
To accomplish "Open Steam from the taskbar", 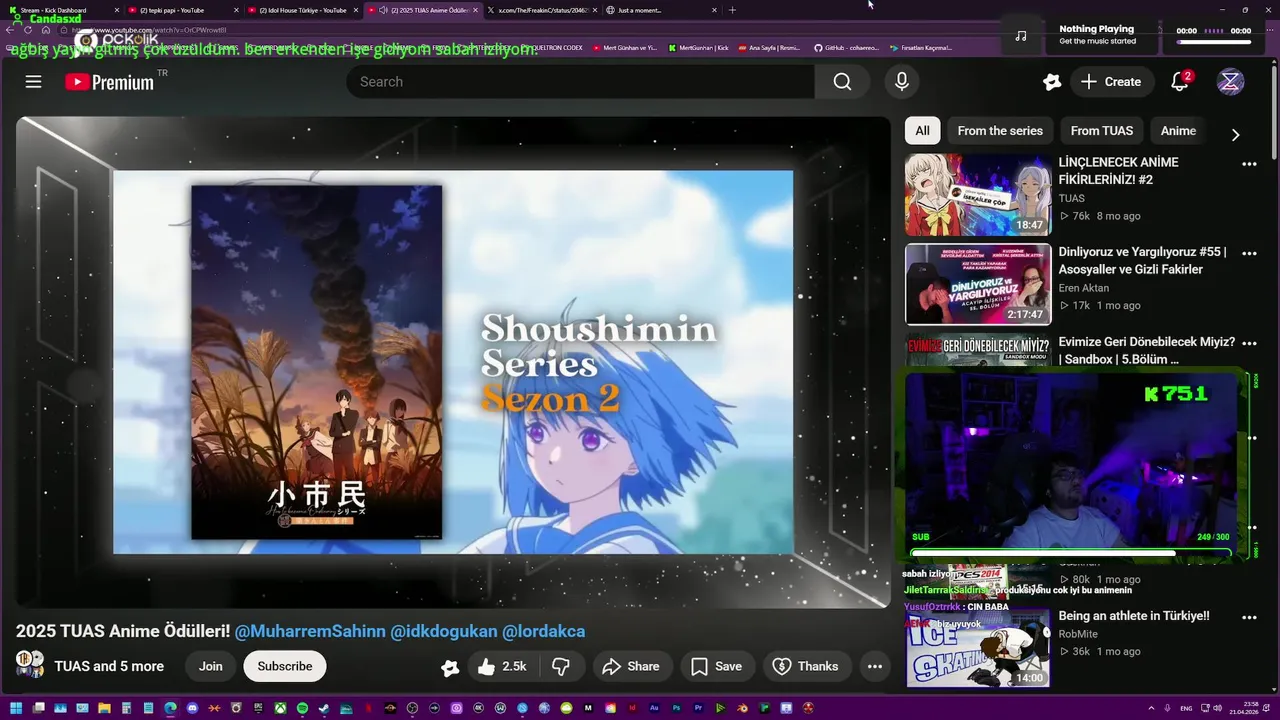I will point(324,708).
